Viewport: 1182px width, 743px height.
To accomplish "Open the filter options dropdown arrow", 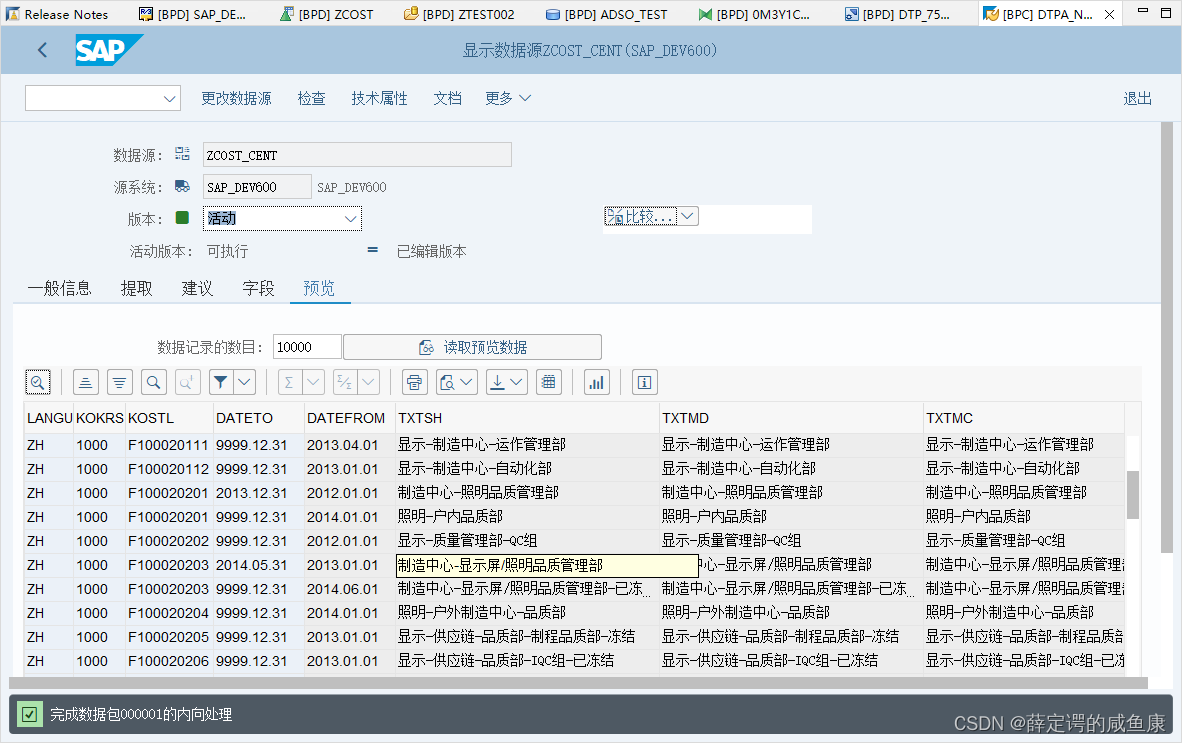I will click(x=244, y=382).
